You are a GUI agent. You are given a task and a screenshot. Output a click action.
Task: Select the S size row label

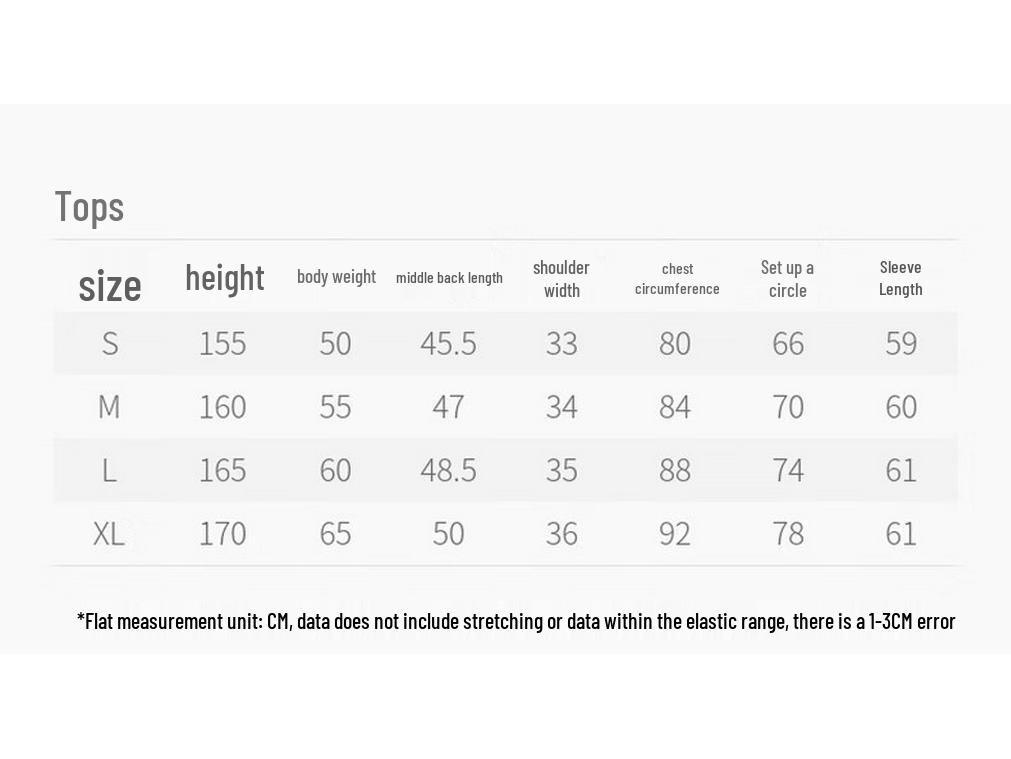110,344
